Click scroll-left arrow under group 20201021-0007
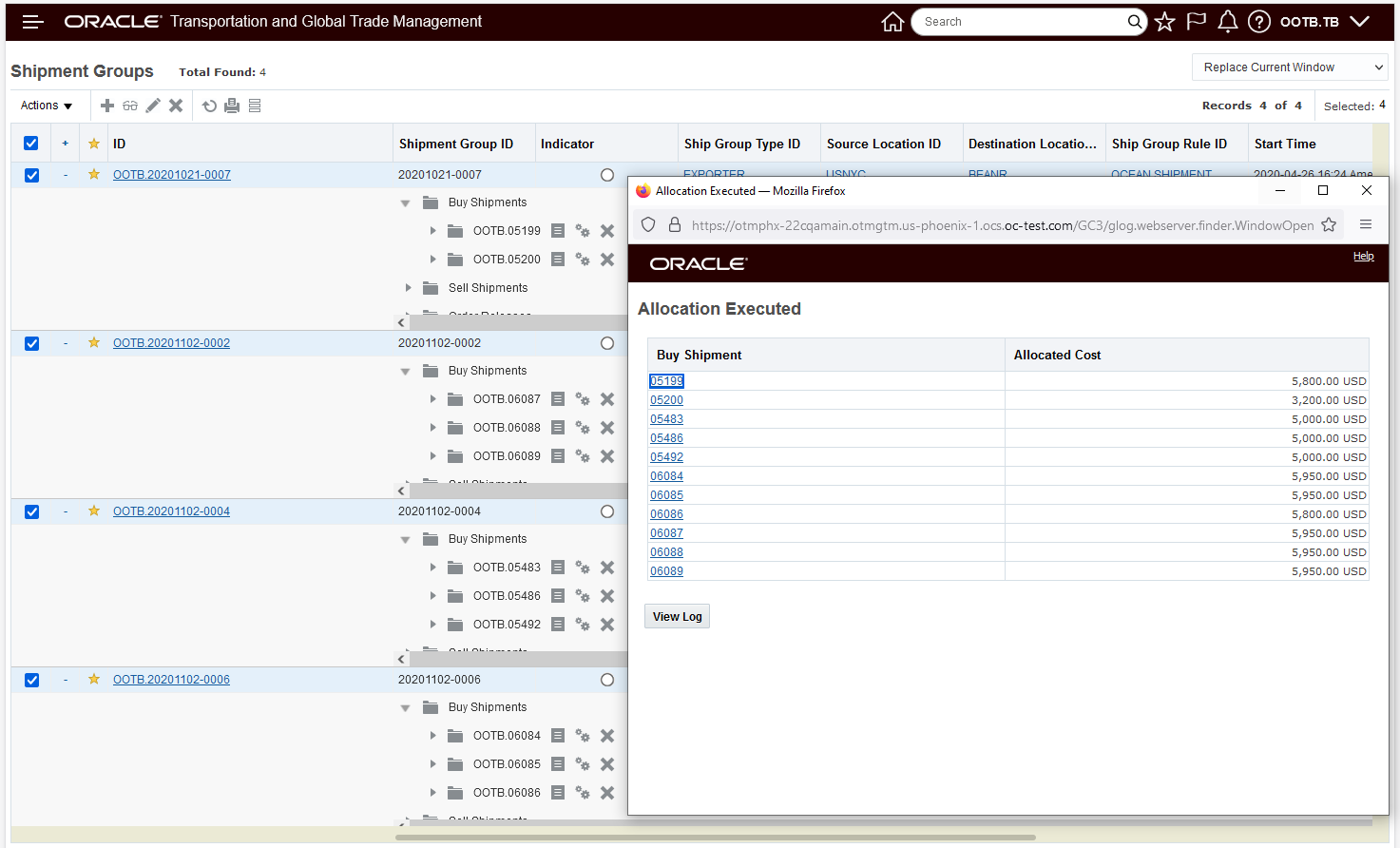1400x848 pixels. (x=401, y=323)
